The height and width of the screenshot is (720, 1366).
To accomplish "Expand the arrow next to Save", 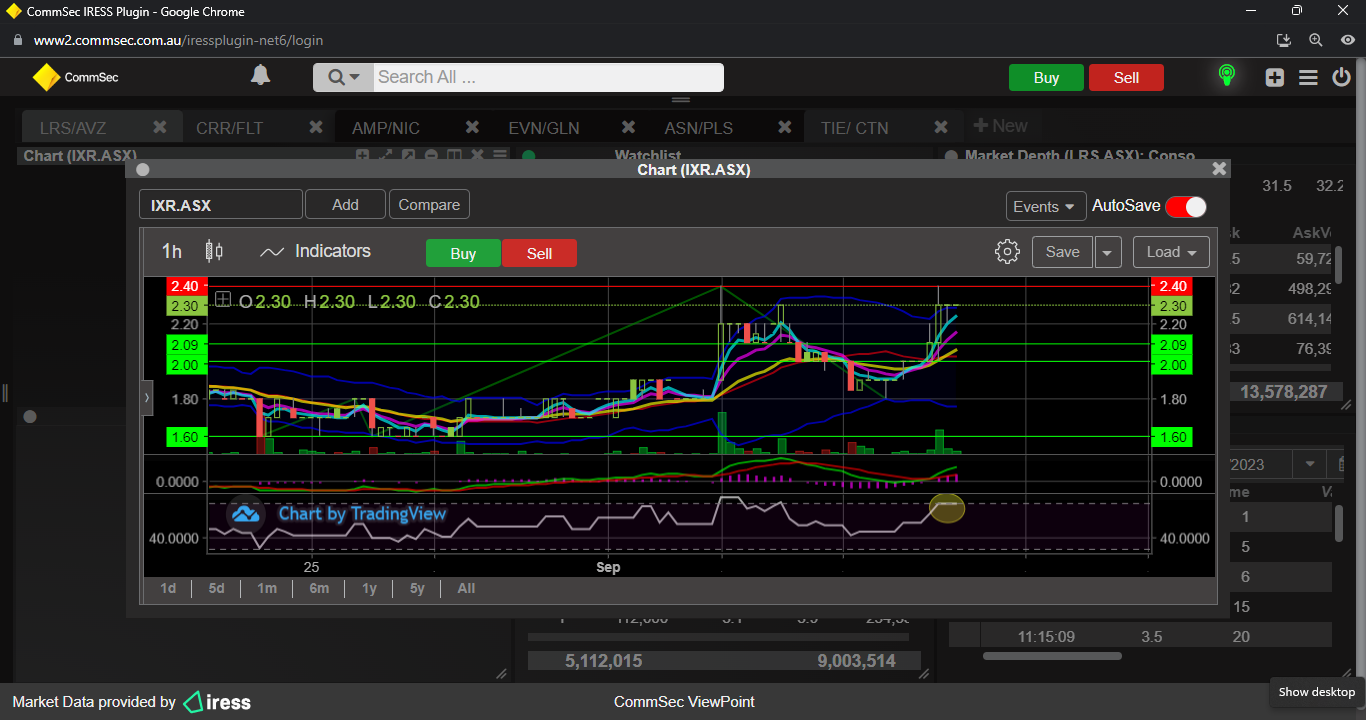I will [1107, 253].
